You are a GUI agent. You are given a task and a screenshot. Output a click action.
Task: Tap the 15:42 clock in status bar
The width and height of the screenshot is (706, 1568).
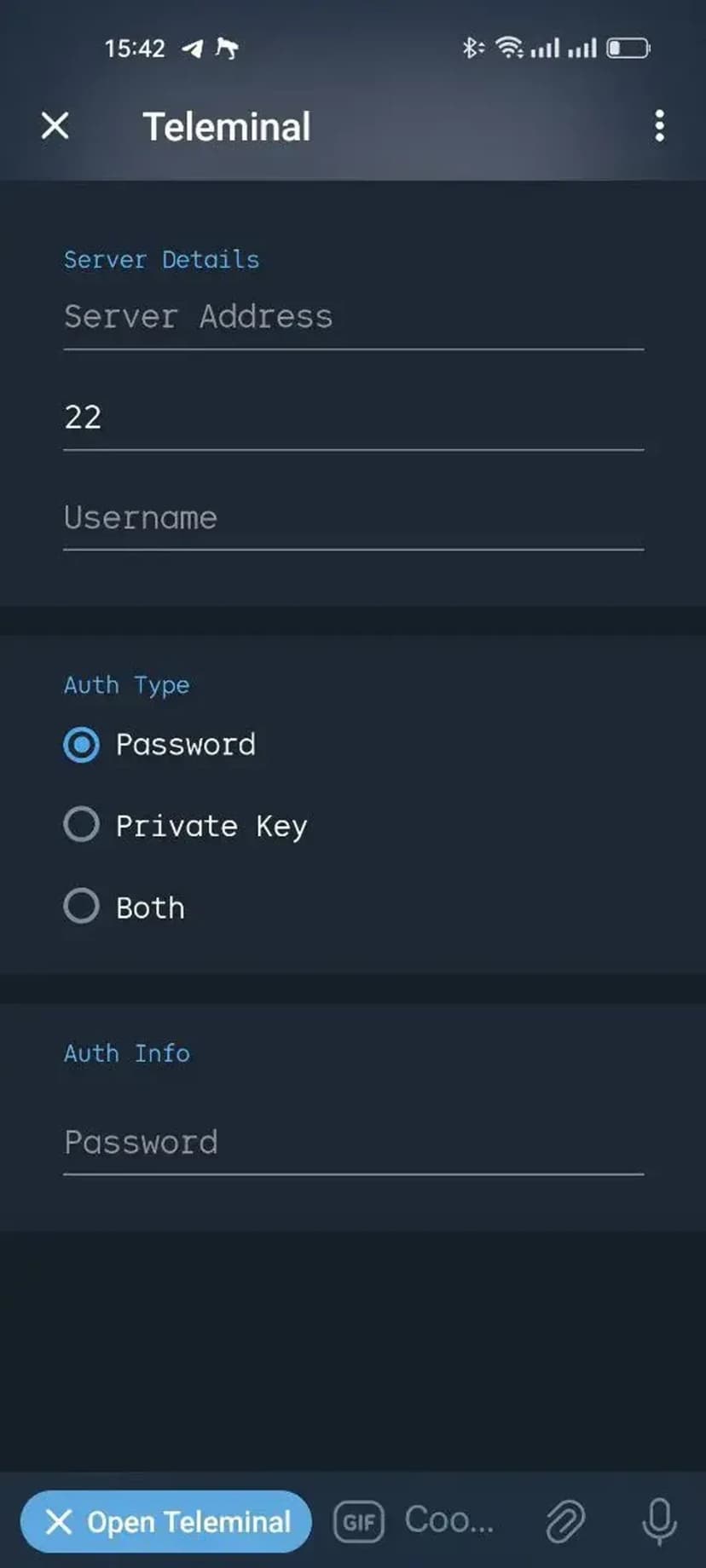135,49
